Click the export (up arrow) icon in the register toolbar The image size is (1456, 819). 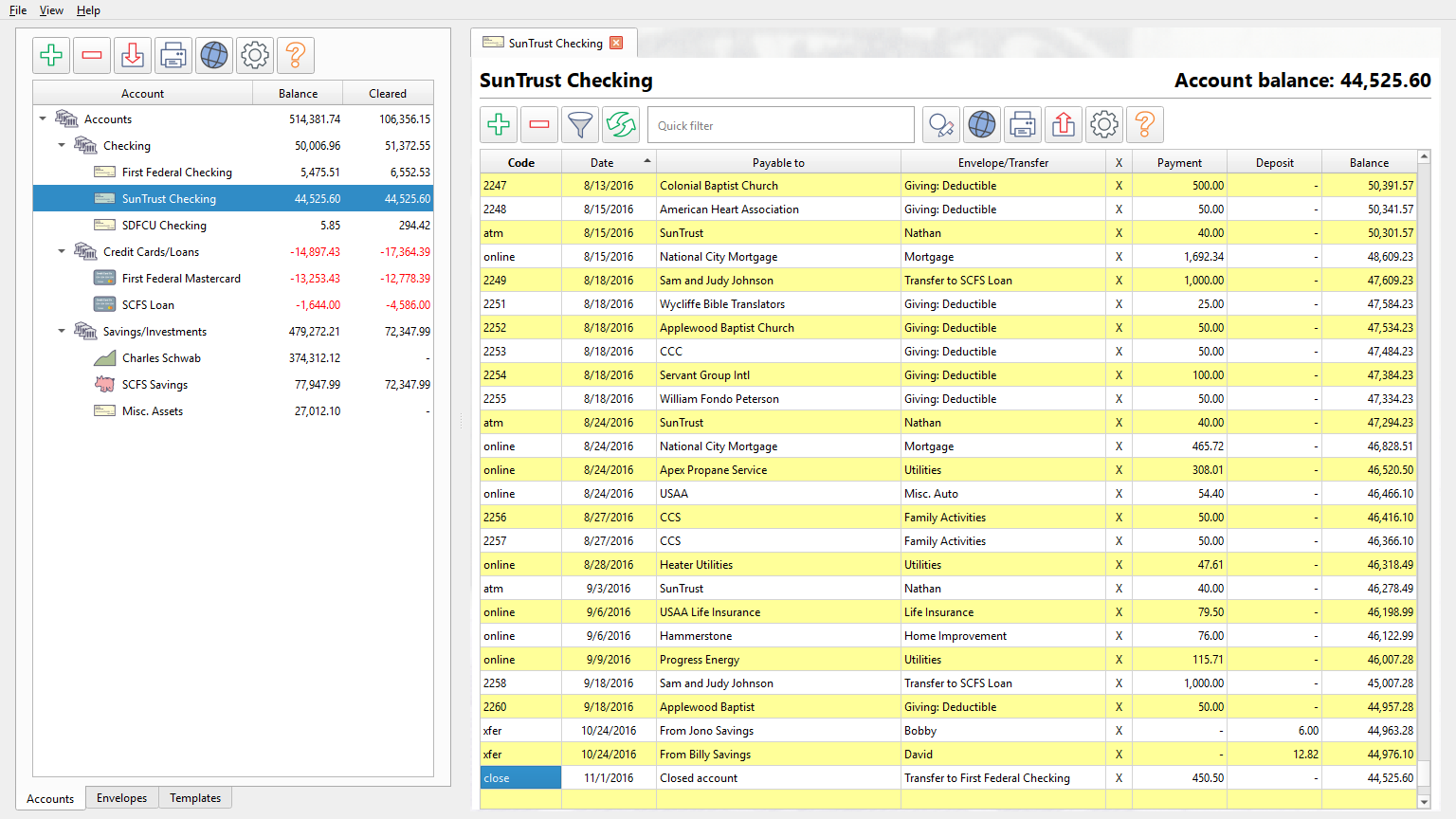pyautogui.click(x=1064, y=124)
